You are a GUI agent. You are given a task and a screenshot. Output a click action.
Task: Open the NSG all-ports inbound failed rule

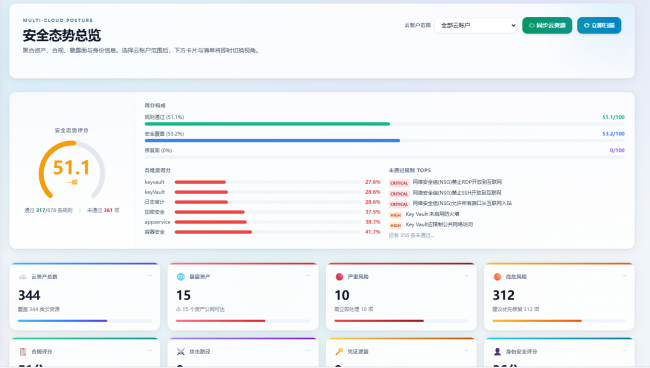(462, 203)
